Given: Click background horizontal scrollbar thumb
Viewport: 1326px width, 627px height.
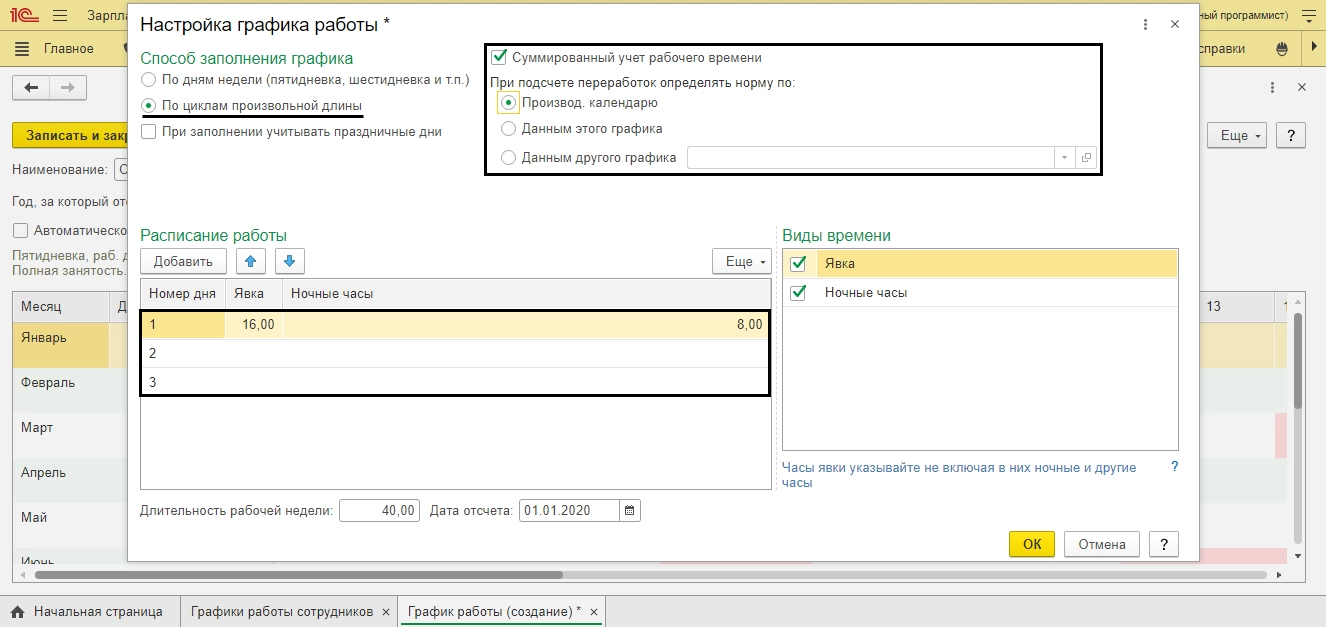Looking at the screenshot, I should point(298,575).
